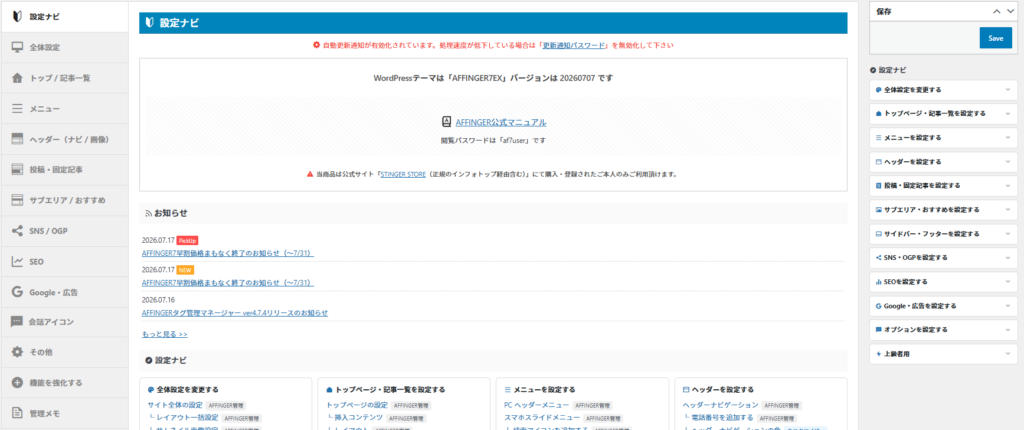This screenshot has height=430, width=1024.
Task: Expand トップページ・記事一覧を設定する in right panel
Action: [943, 114]
